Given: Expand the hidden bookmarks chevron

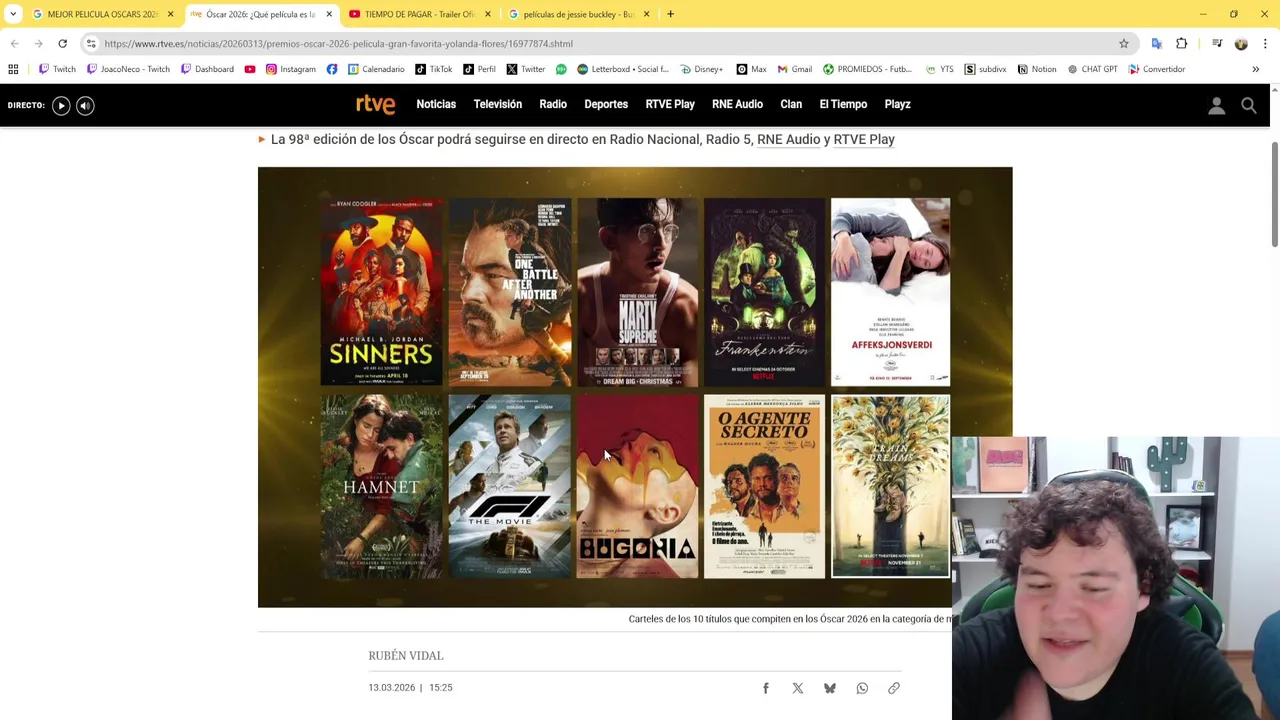Looking at the screenshot, I should [x=1255, y=69].
